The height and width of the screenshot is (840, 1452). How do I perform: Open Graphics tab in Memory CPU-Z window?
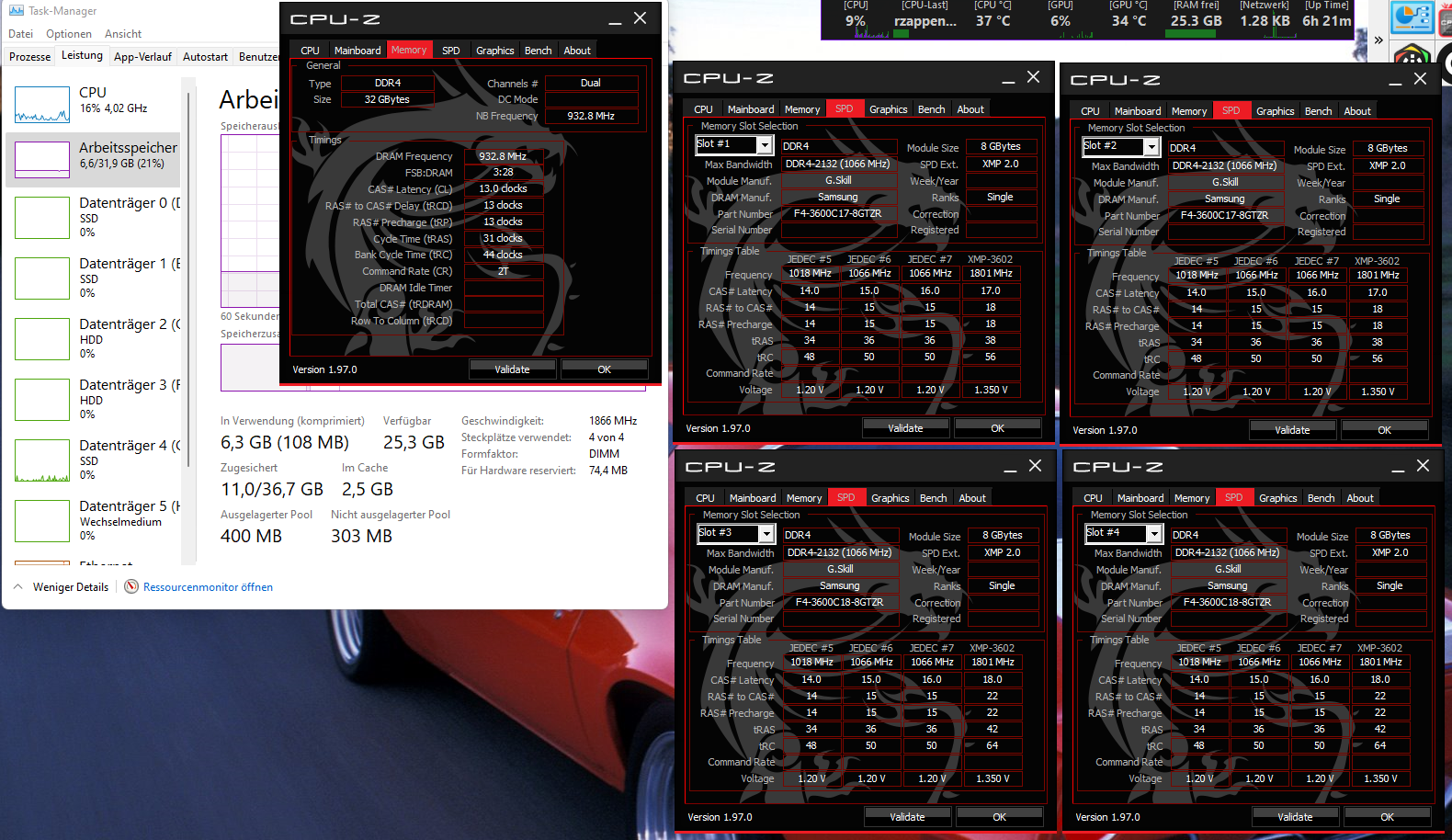494,51
